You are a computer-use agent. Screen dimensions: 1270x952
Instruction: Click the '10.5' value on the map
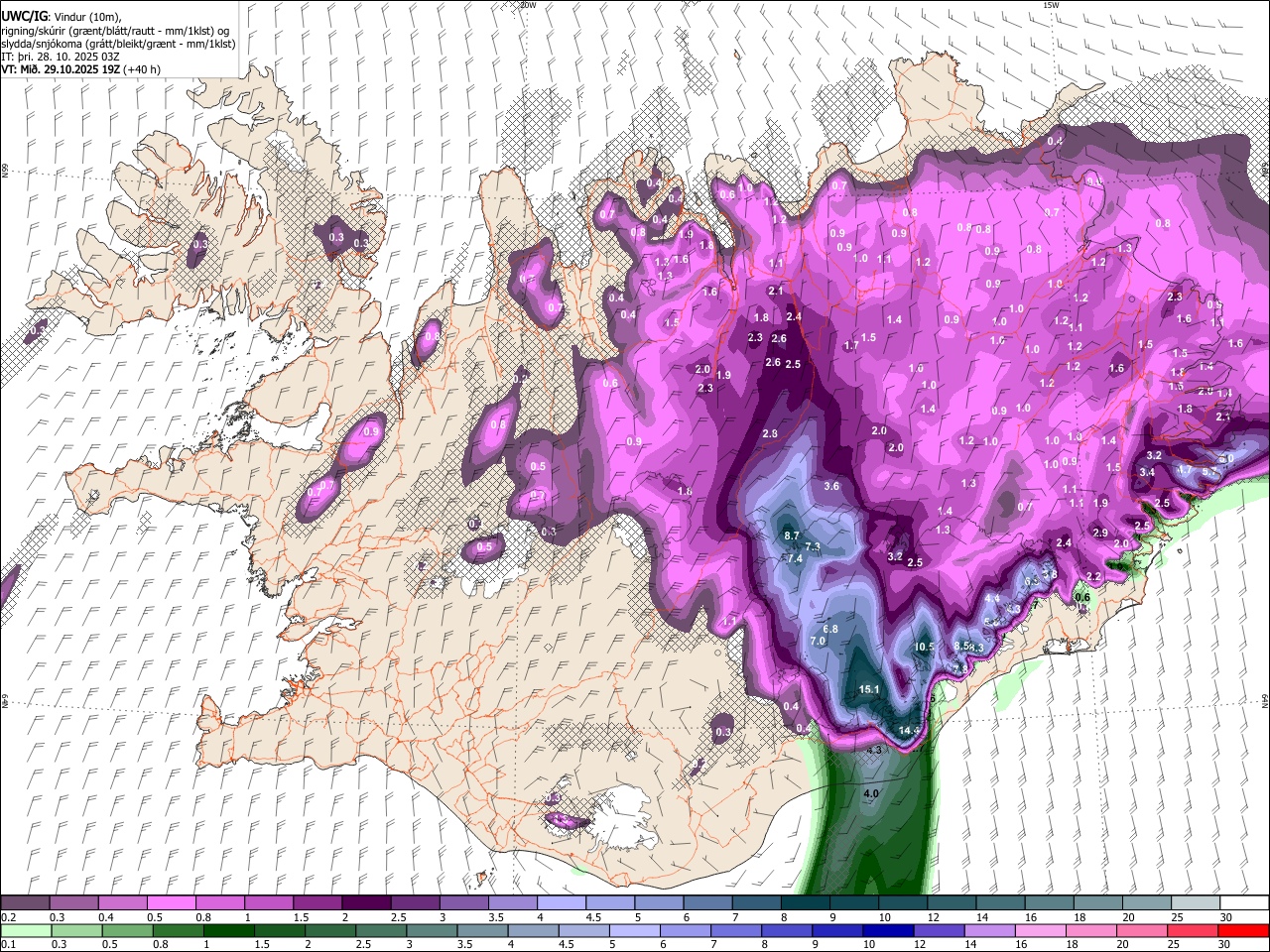[924, 647]
